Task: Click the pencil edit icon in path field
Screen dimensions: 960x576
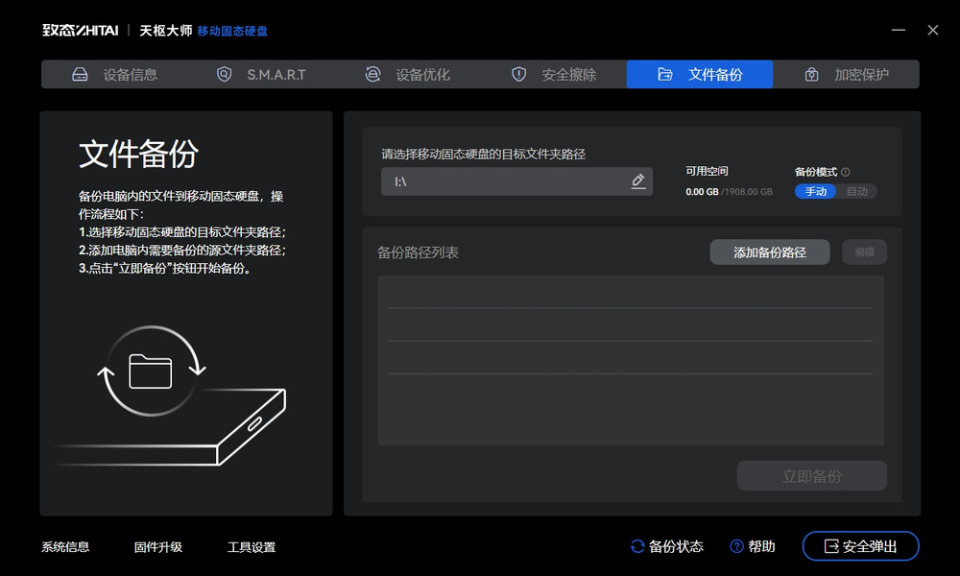Action: pos(638,181)
